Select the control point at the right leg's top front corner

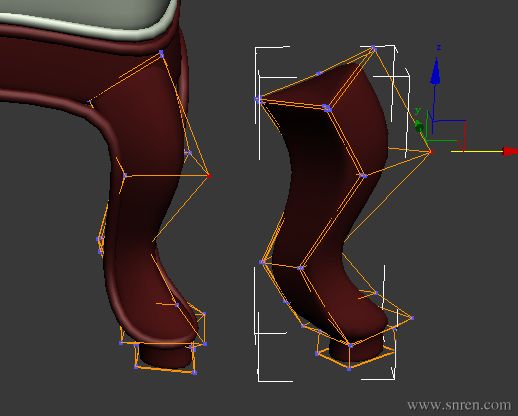tap(327, 108)
